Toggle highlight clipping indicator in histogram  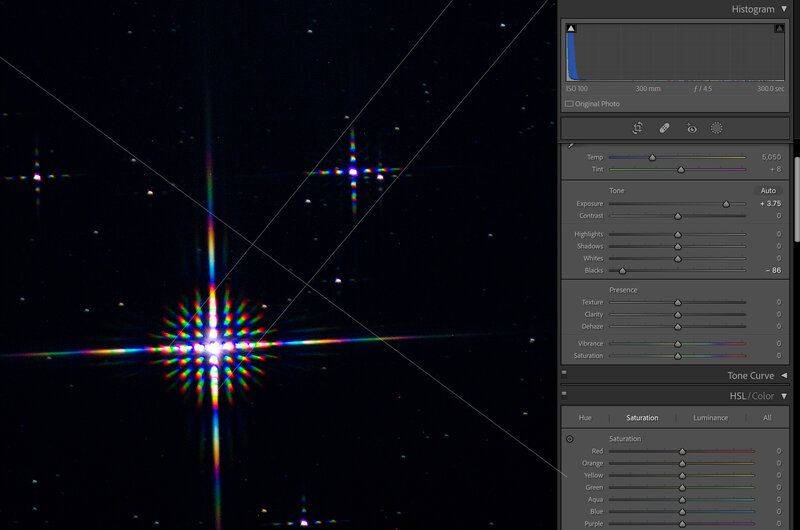779,29
